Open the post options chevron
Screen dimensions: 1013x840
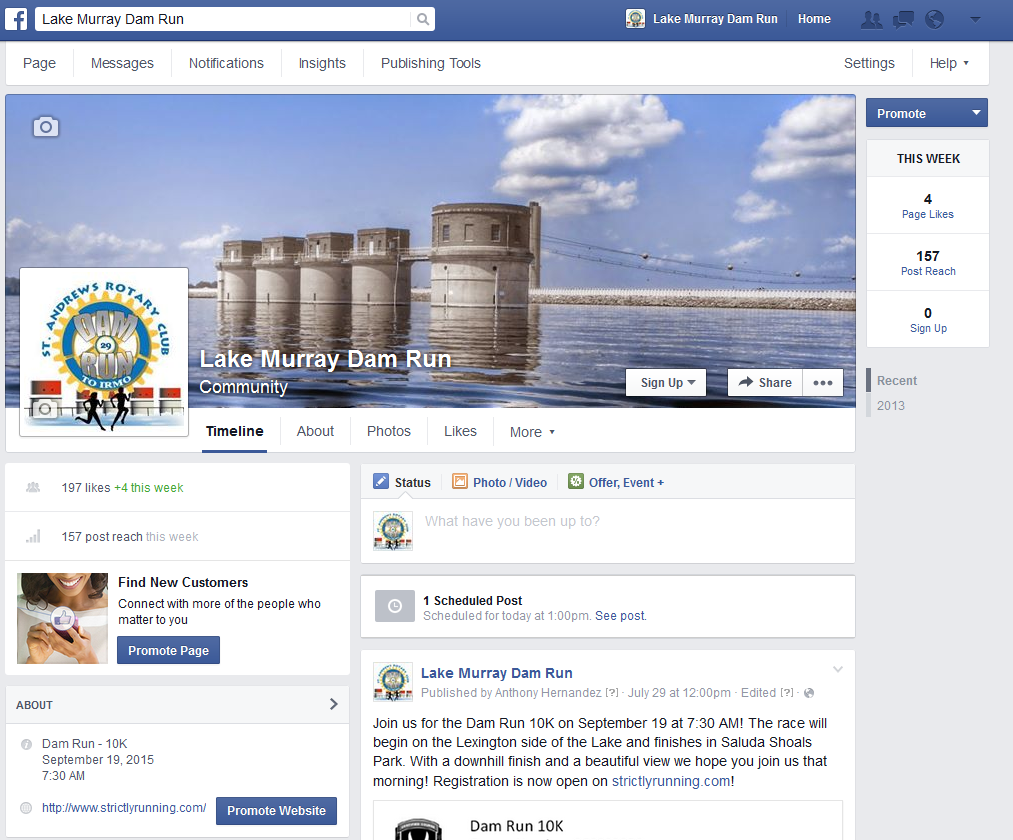[838, 669]
